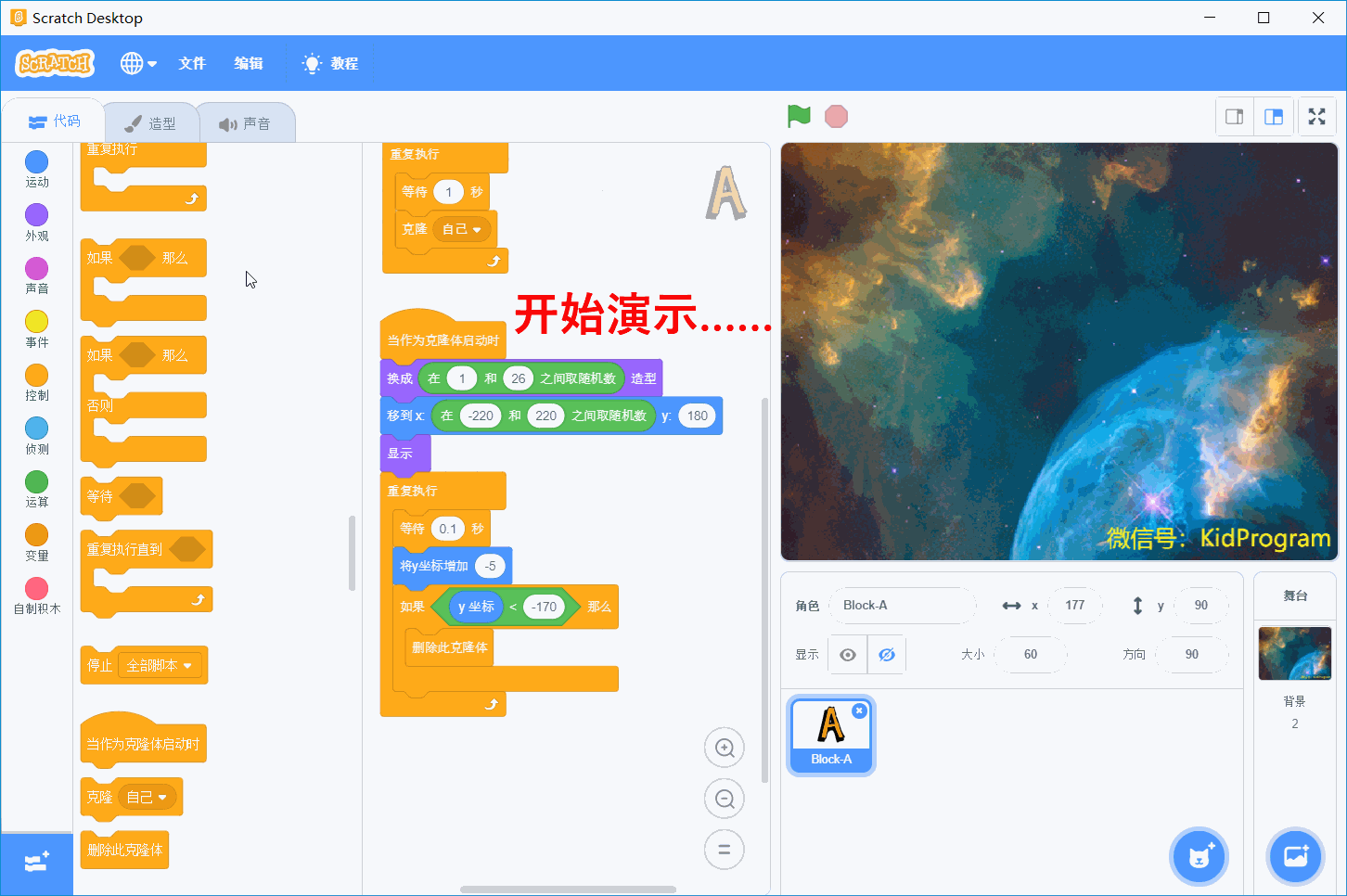1347x896 pixels.
Task: Click the block palette vertical scrollbar
Action: [352, 553]
